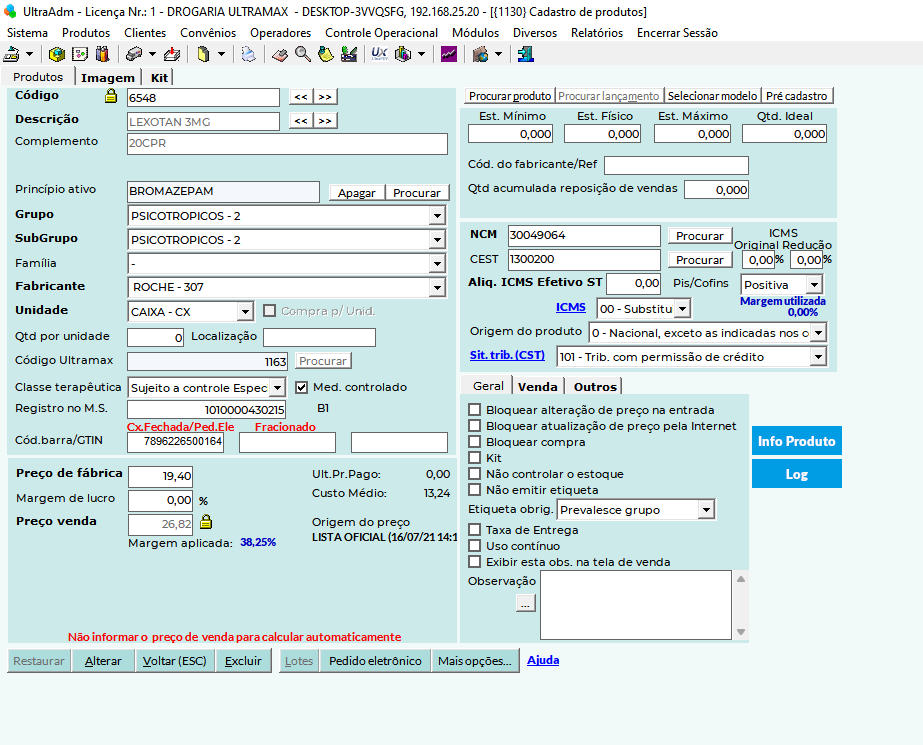Open the Fabricante dropdown showing ROCHE - 307
Viewport: 923px width, 745px height.
(437, 287)
